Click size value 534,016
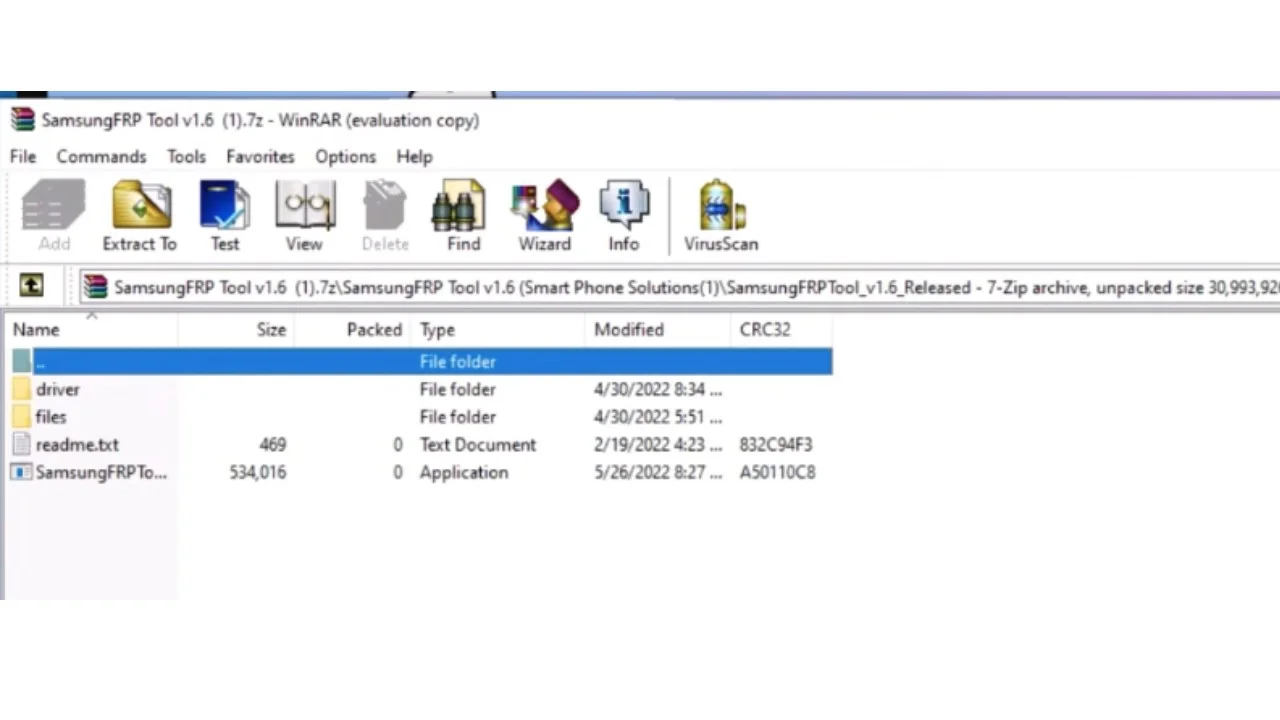This screenshot has width=1280, height=720. click(258, 472)
